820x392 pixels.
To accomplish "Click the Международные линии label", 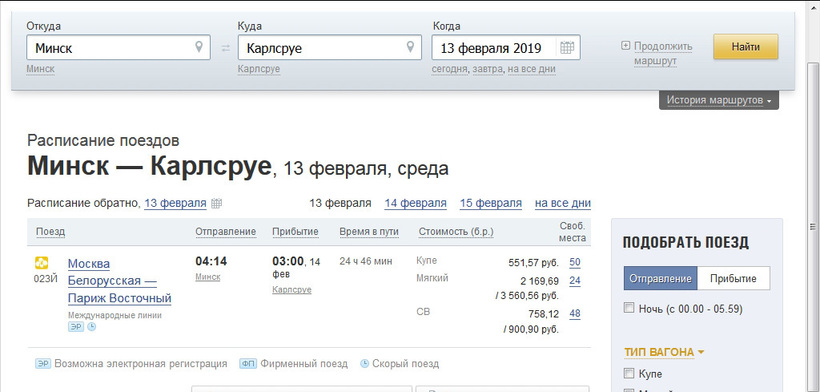I will 115,315.
